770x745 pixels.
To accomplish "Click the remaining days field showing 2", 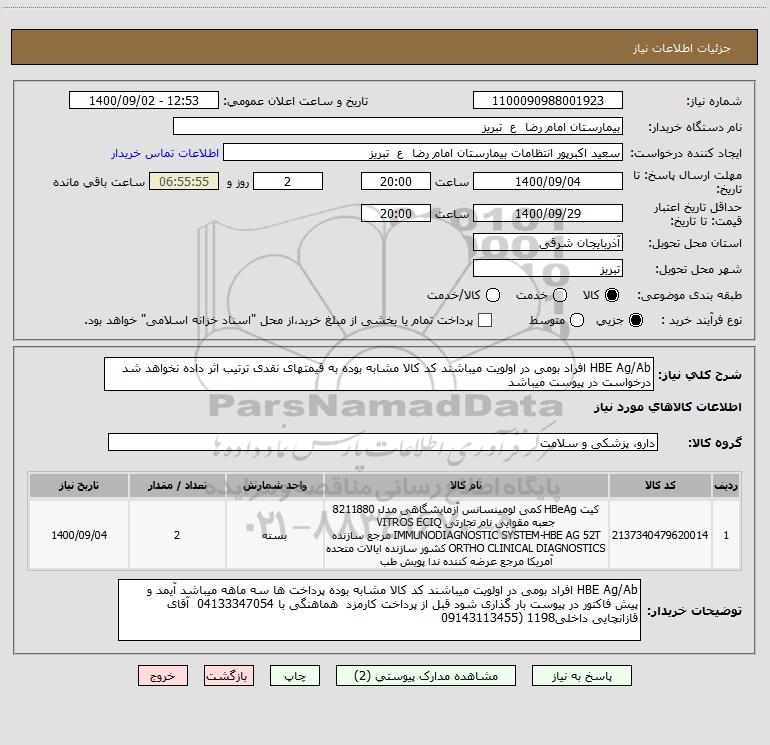I will (288, 181).
